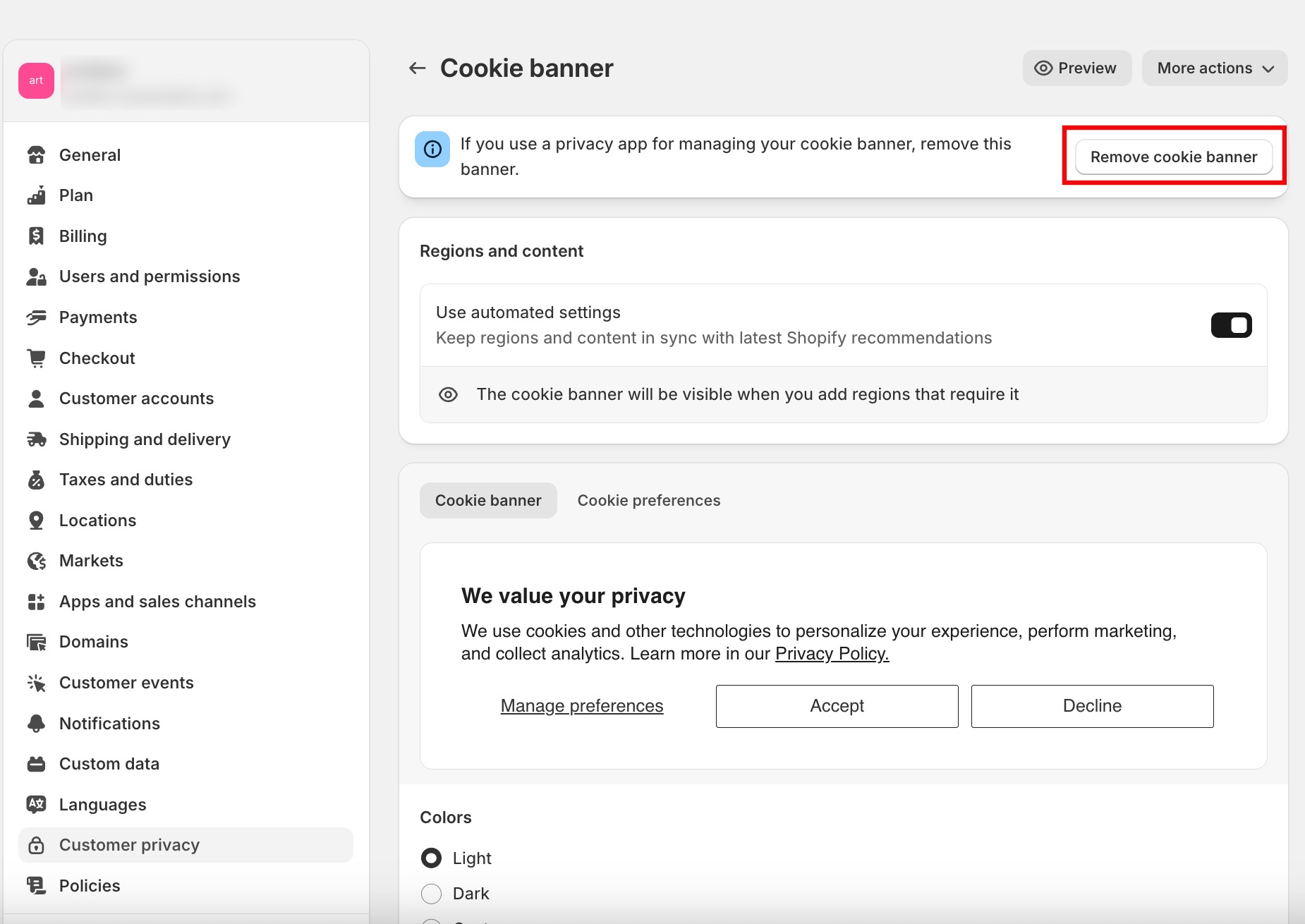Click the Notifications bell icon
The height and width of the screenshot is (924, 1305).
click(36, 724)
